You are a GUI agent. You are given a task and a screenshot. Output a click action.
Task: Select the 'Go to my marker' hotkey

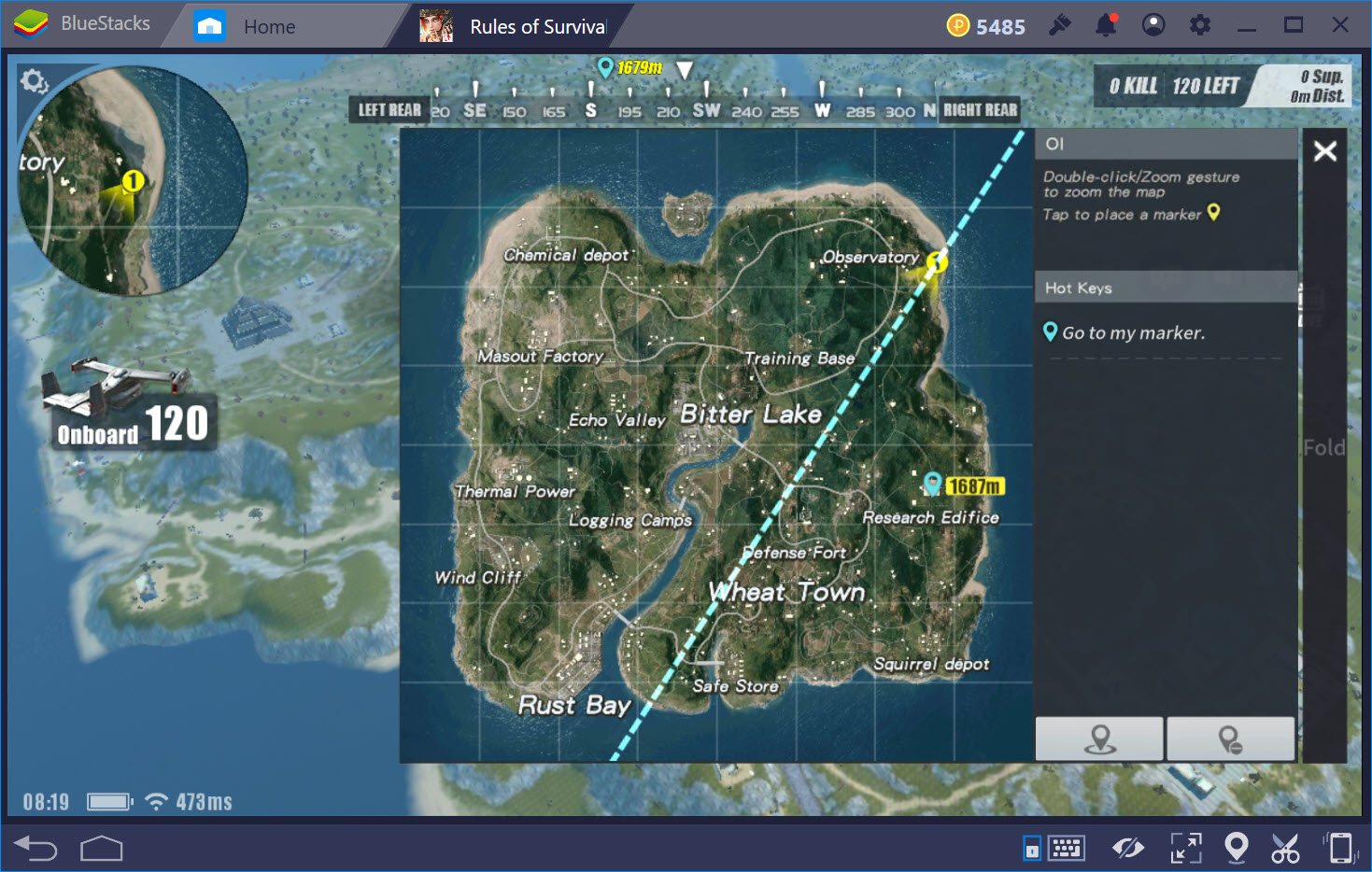[1124, 332]
